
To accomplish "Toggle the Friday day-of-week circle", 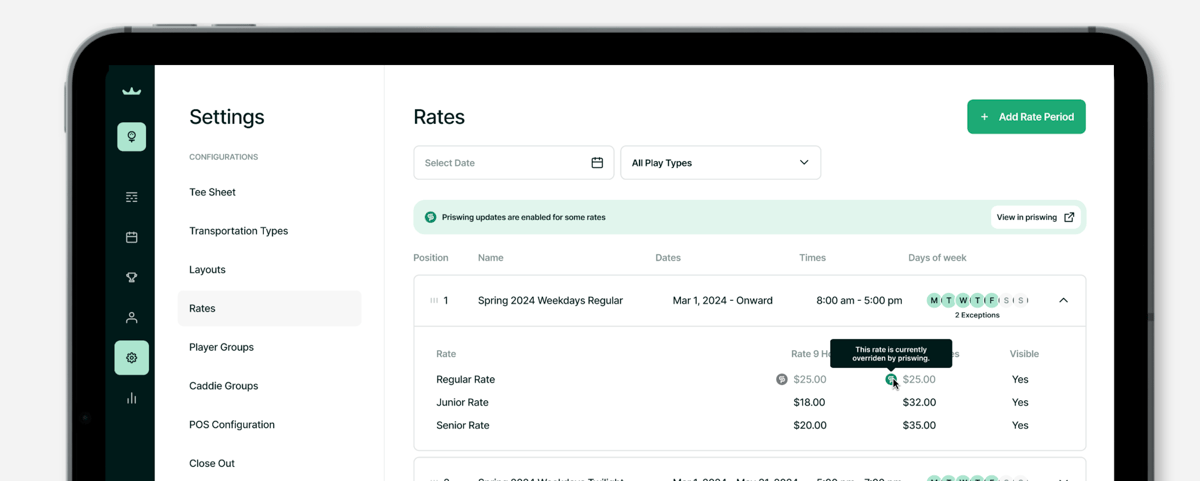I will point(992,300).
